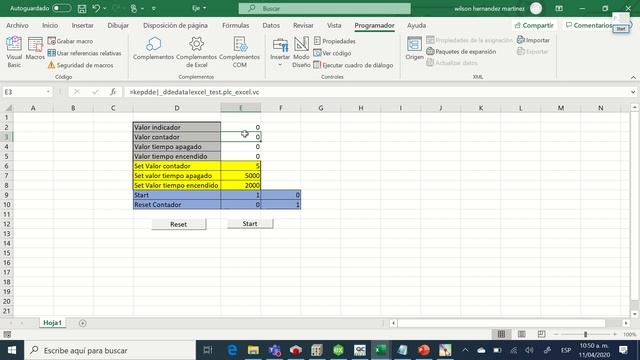Click Grabar macro
This screenshot has height=360, width=640.
(x=70, y=41)
